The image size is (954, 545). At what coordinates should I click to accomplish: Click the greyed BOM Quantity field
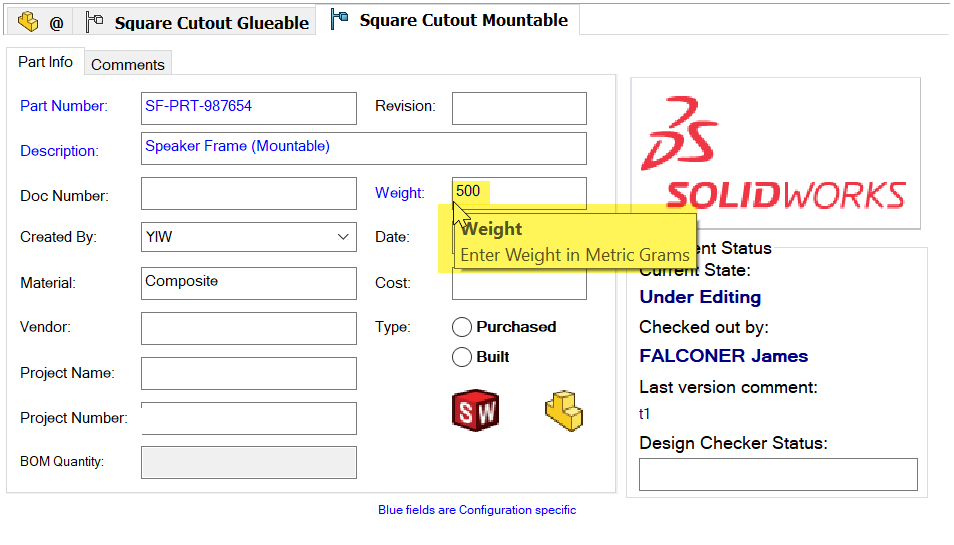pyautogui.click(x=249, y=462)
